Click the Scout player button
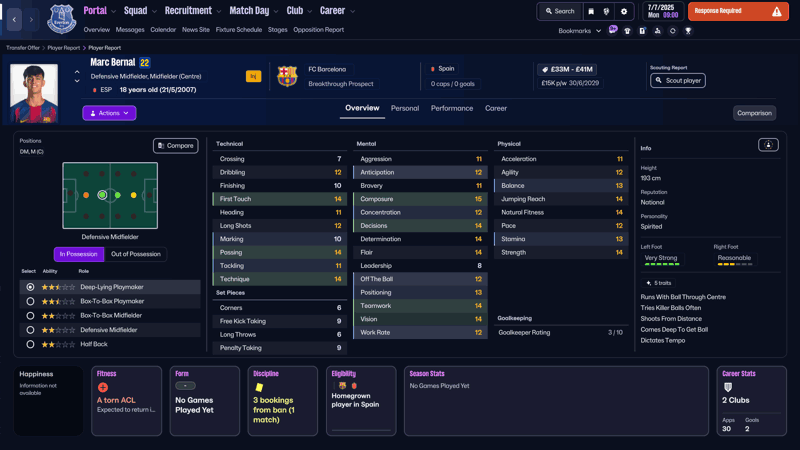The width and height of the screenshot is (800, 450). point(678,81)
